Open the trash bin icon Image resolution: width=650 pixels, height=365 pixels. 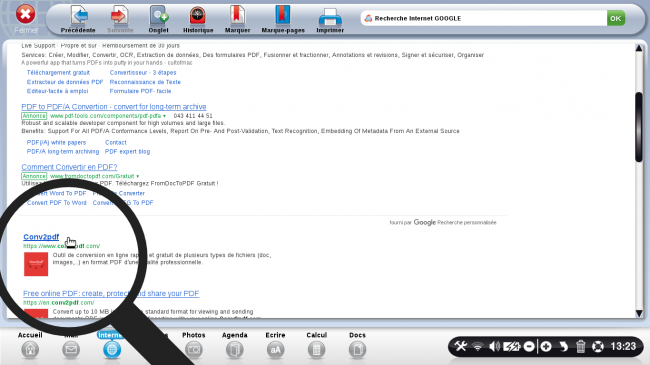(x=580, y=346)
